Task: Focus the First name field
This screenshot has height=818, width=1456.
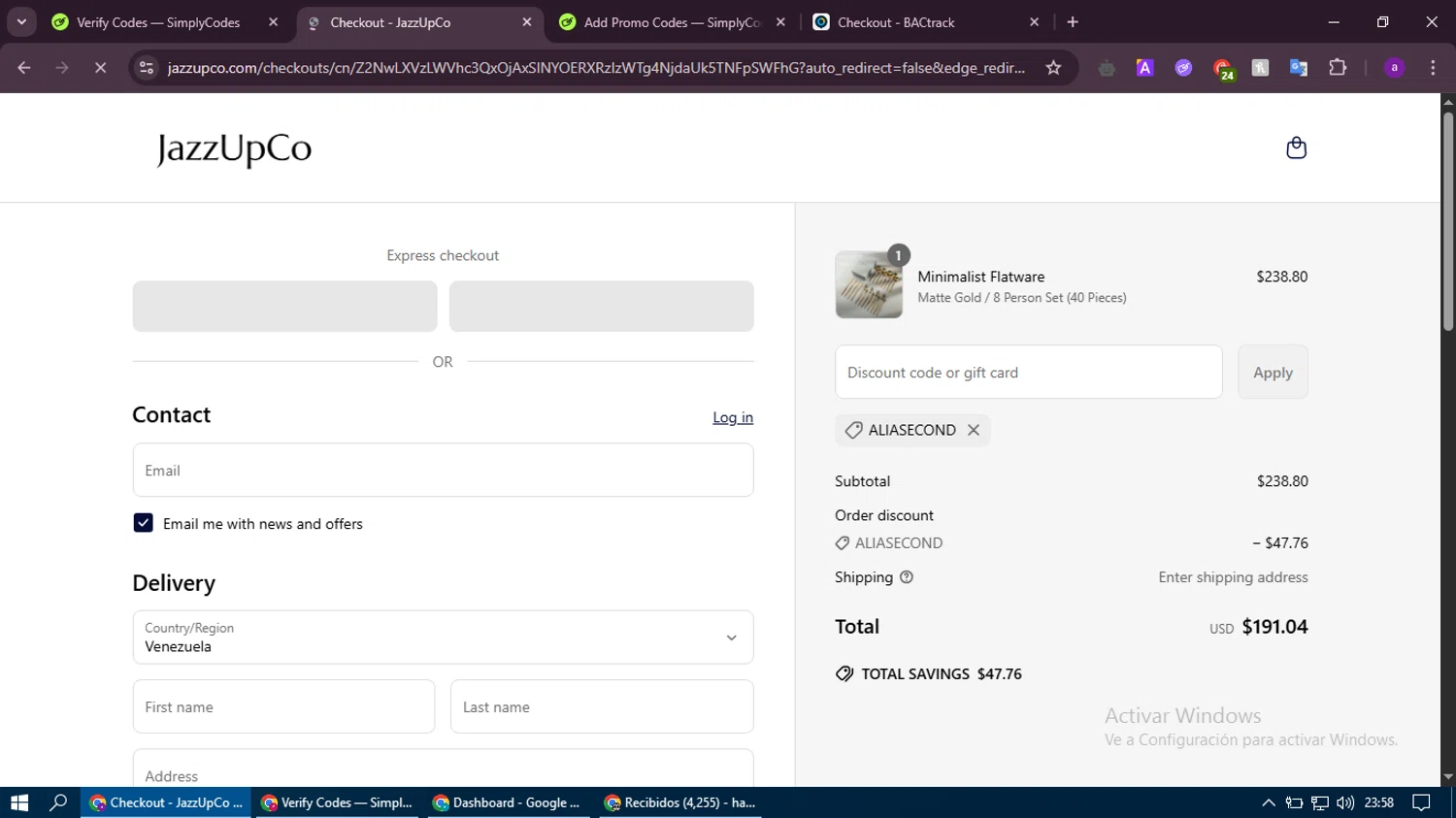Action: click(283, 707)
